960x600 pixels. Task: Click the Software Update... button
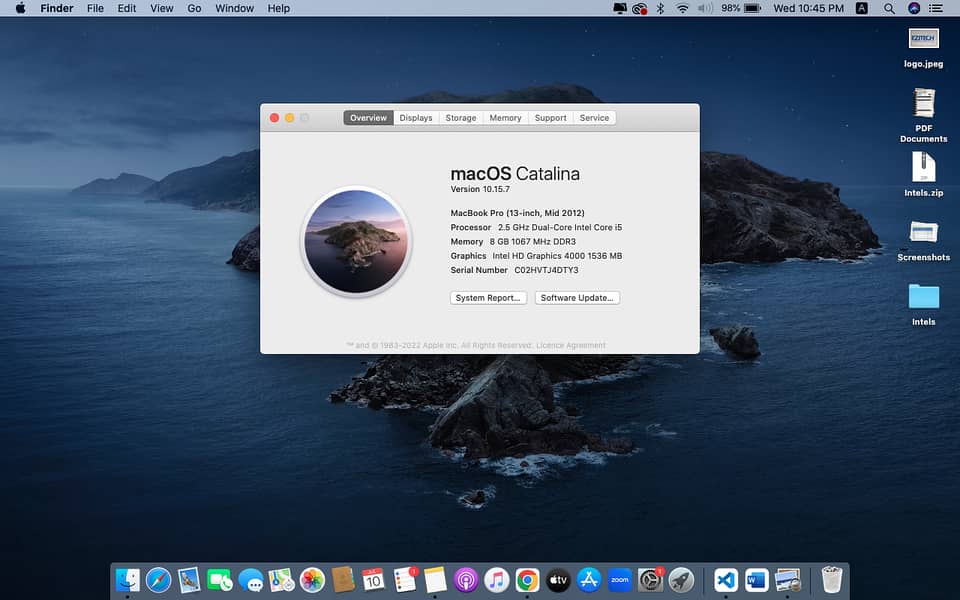point(577,298)
